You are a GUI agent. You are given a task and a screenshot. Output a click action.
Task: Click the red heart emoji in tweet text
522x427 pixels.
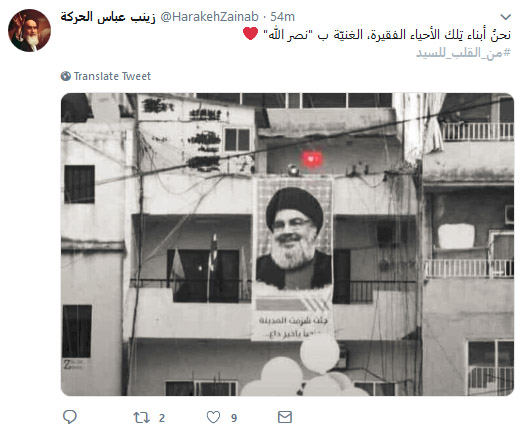click(250, 33)
